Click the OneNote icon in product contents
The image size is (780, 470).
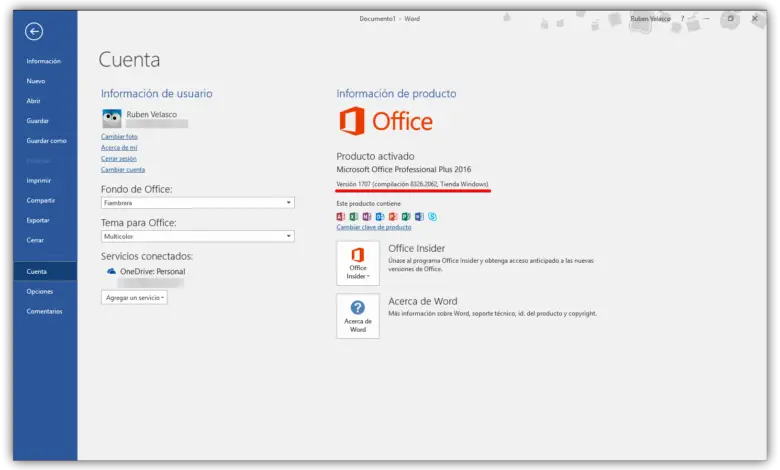point(367,216)
